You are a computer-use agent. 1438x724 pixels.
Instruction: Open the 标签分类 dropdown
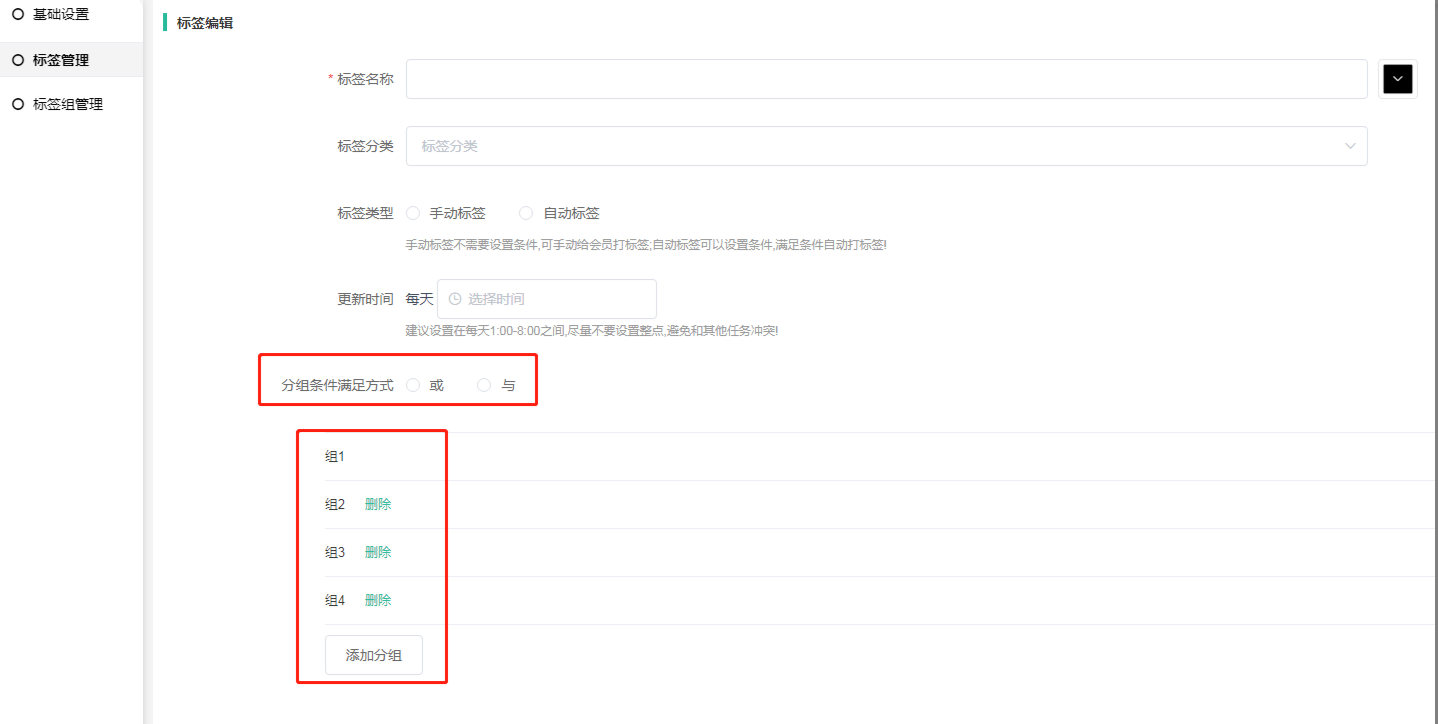pyautogui.click(x=885, y=146)
